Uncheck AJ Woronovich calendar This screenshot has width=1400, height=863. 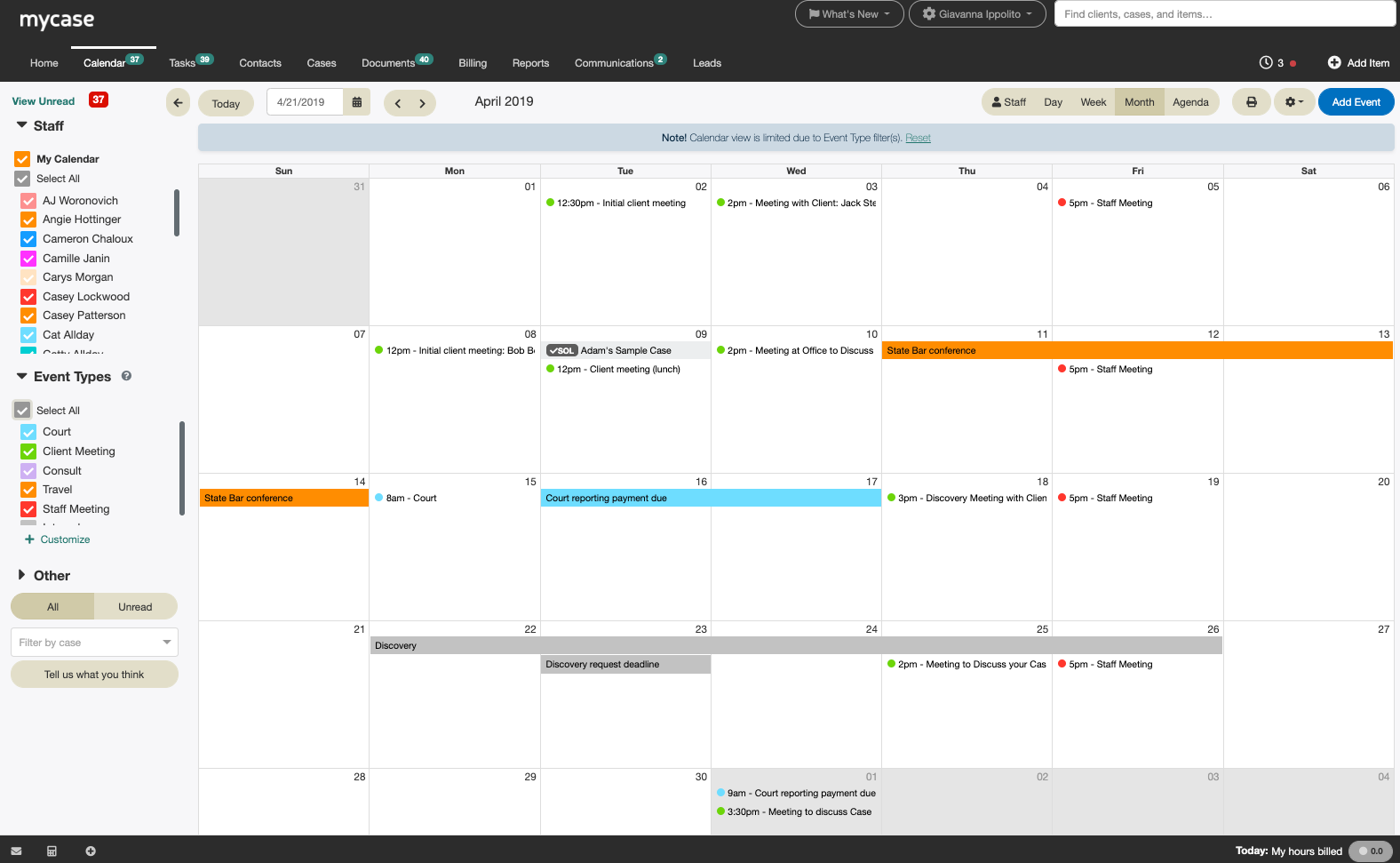point(28,201)
